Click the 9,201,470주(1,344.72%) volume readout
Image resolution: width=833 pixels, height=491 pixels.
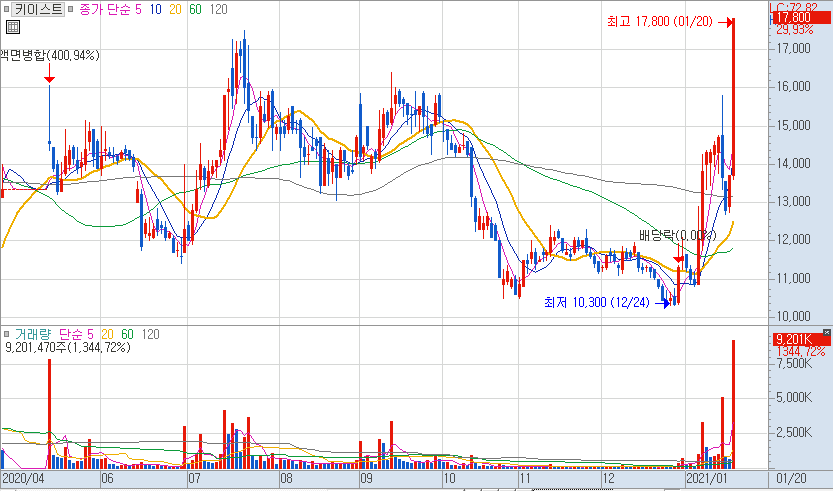(68, 348)
